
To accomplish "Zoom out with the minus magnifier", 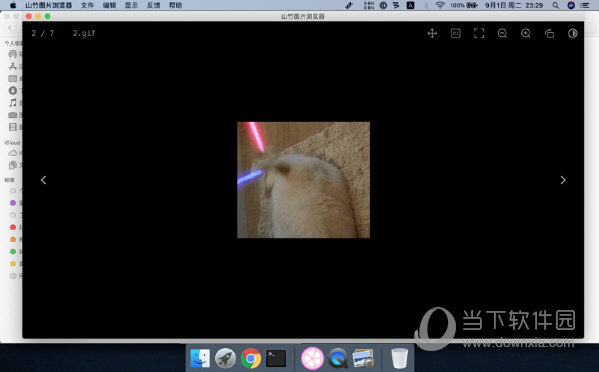I will [502, 33].
